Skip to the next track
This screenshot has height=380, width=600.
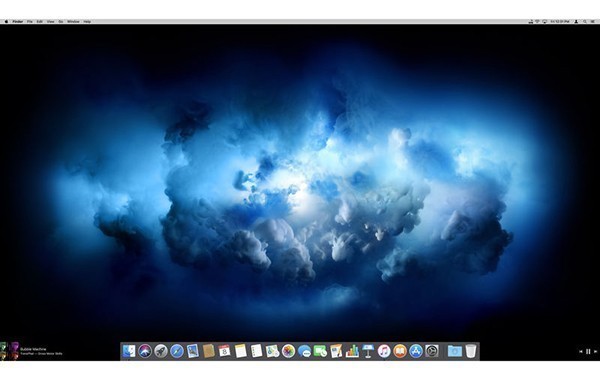595,351
